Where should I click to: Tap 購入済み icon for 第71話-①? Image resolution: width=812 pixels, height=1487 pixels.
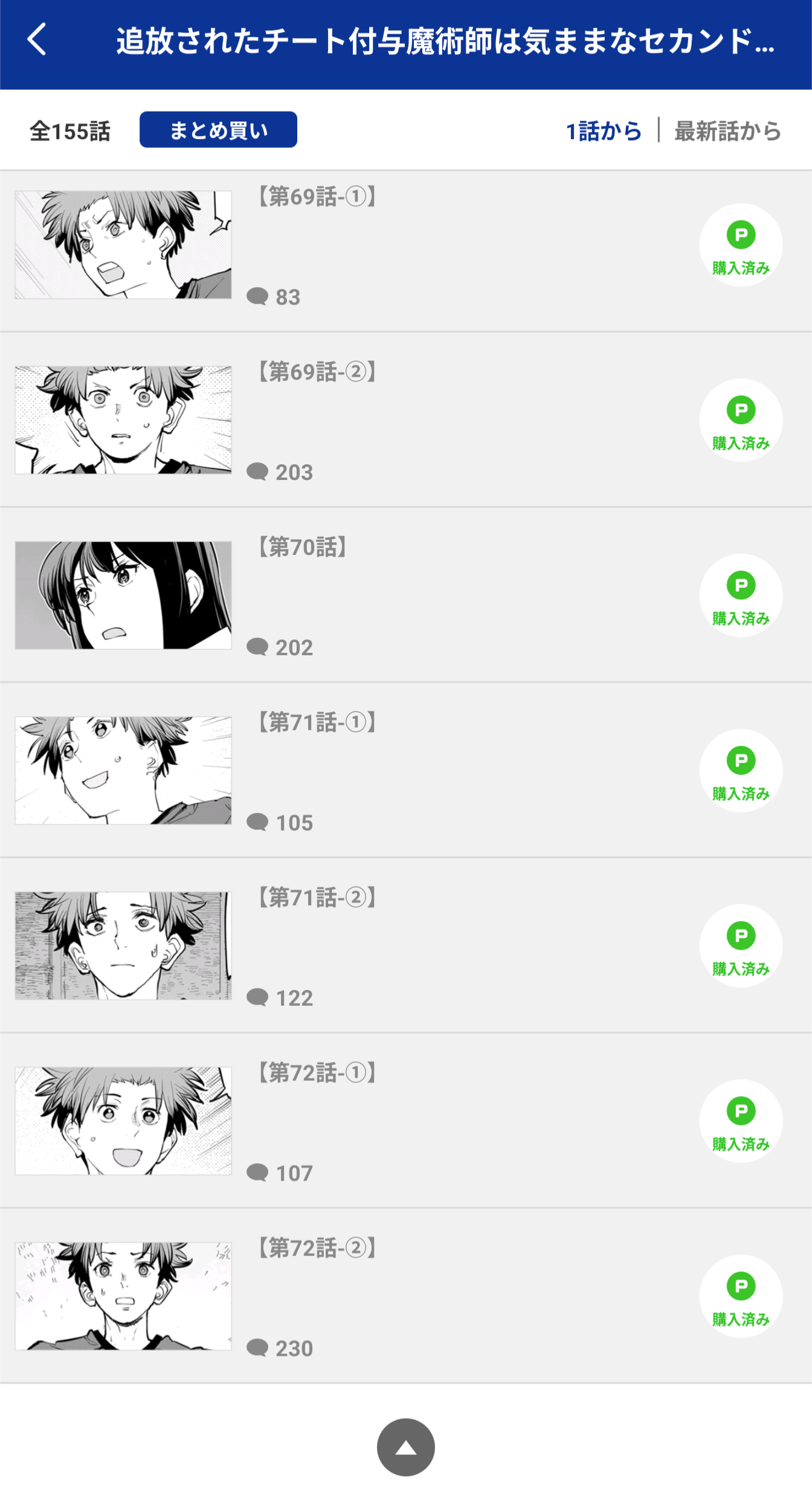click(741, 771)
